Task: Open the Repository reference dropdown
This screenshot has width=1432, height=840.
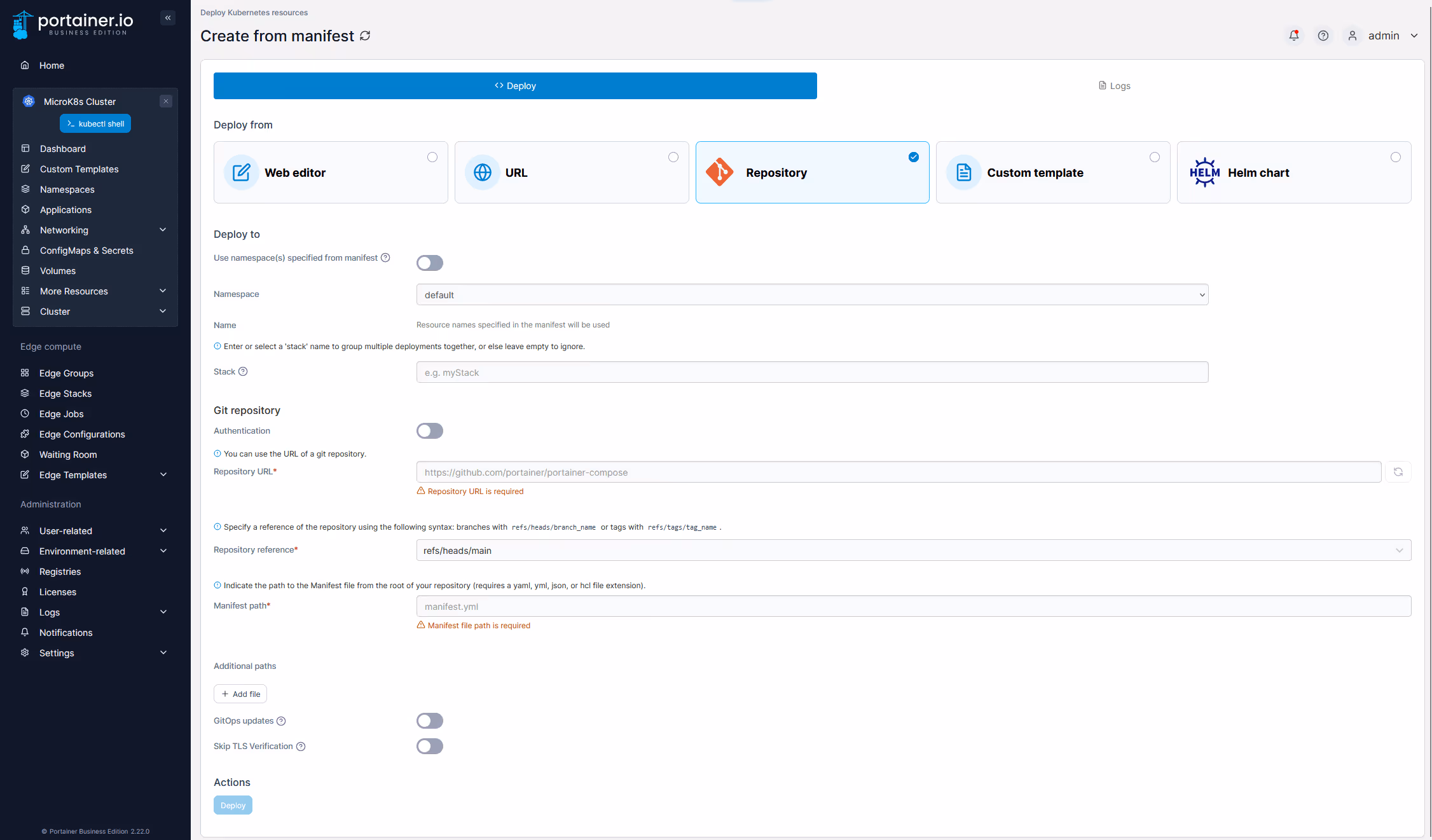Action: tap(914, 550)
